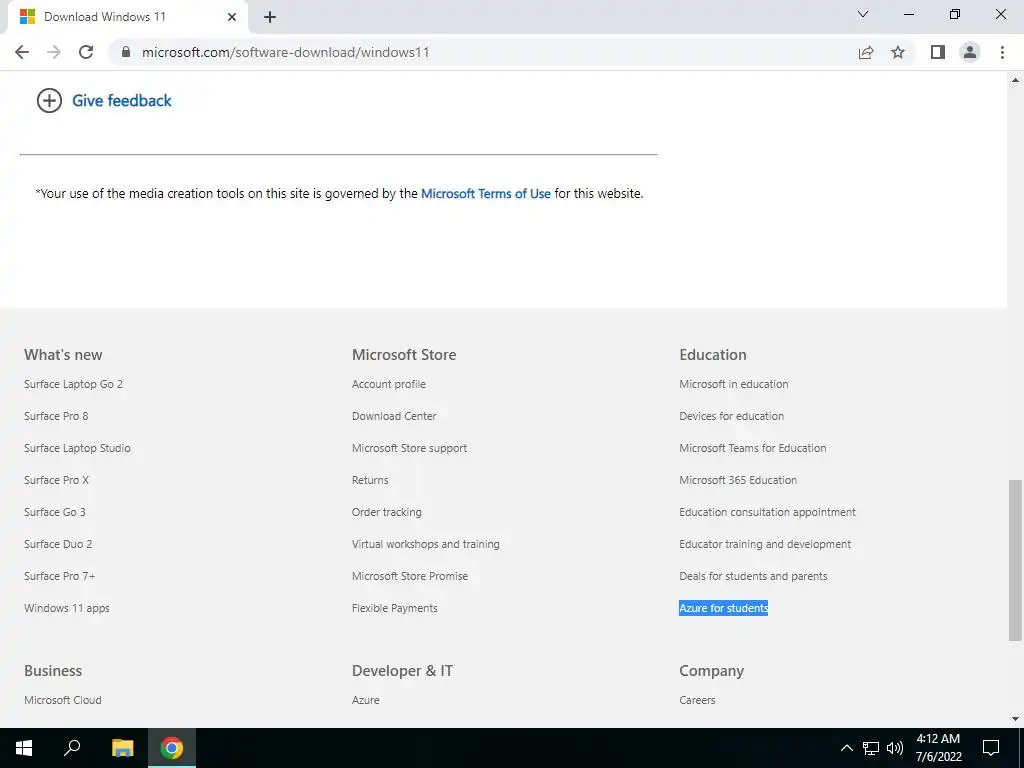Viewport: 1024px width, 768px height.
Task: Open taskbar Search magnifier
Action: point(72,748)
